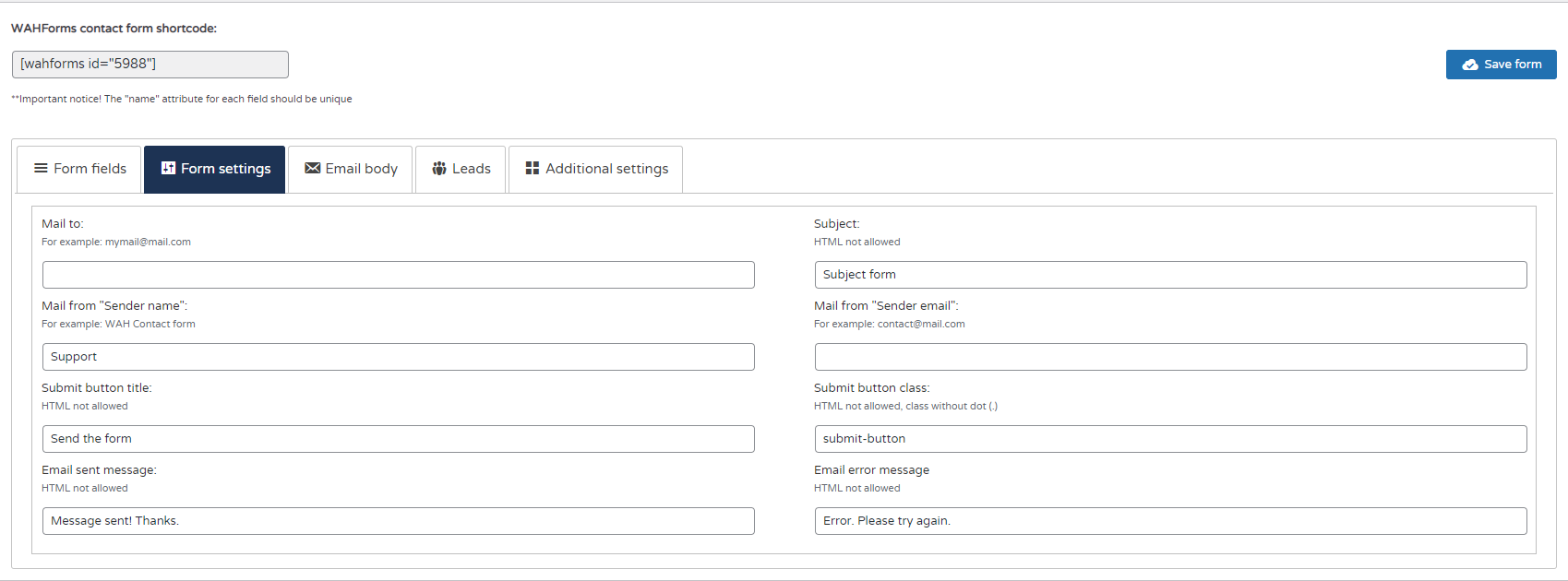Click the Important notice about unique name attribute
The image size is (1568, 581).
click(182, 99)
